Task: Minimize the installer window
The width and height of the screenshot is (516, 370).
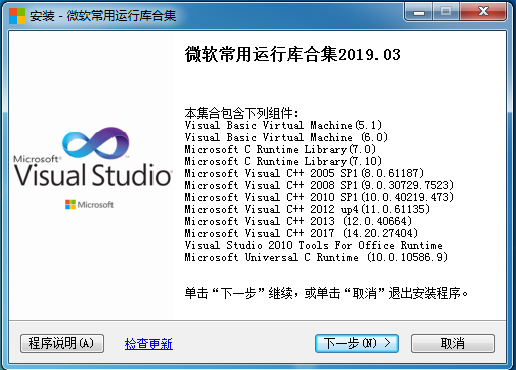Action: [419, 12]
